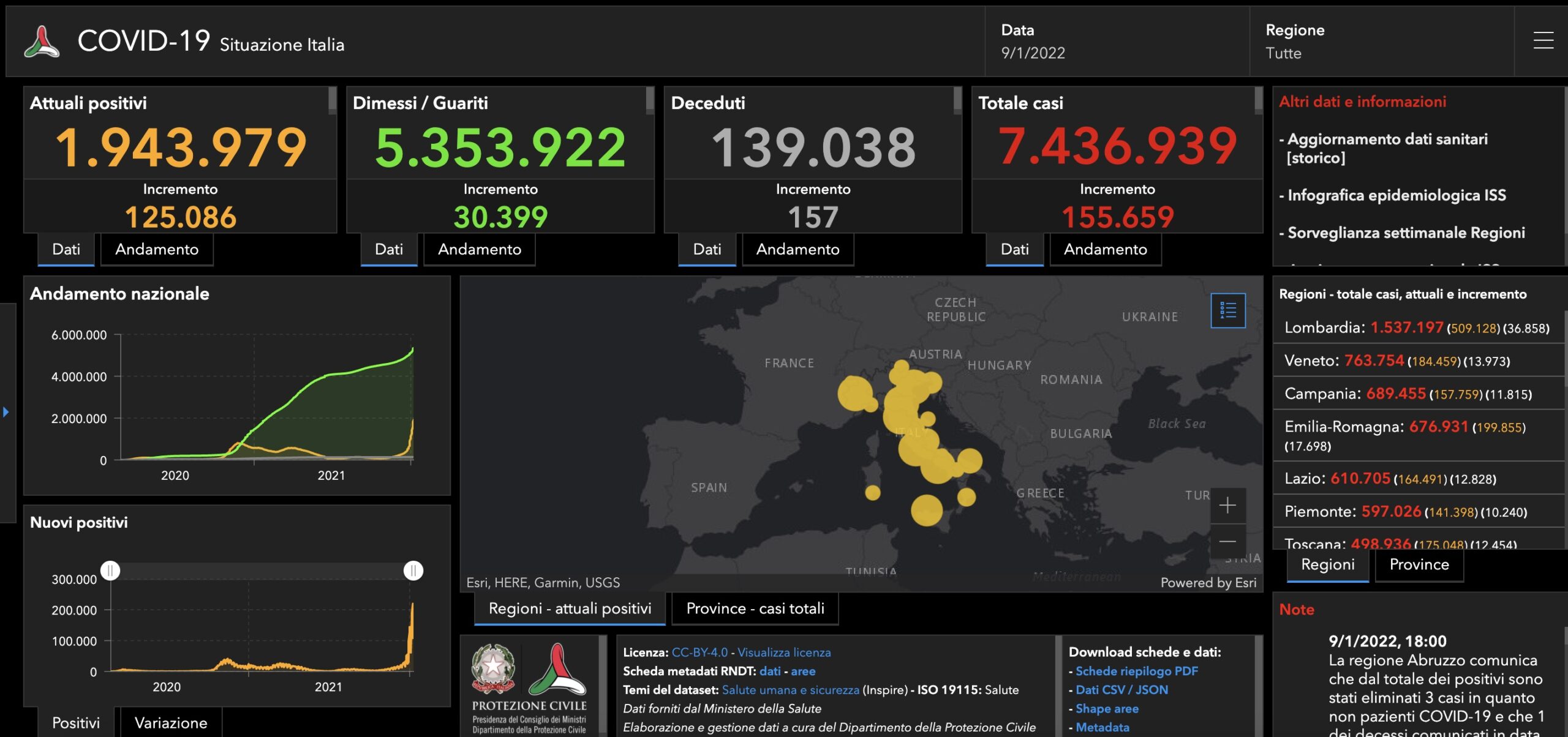Open the hamburger menu in header
Viewport: 1568px width, 737px height.
click(1543, 41)
